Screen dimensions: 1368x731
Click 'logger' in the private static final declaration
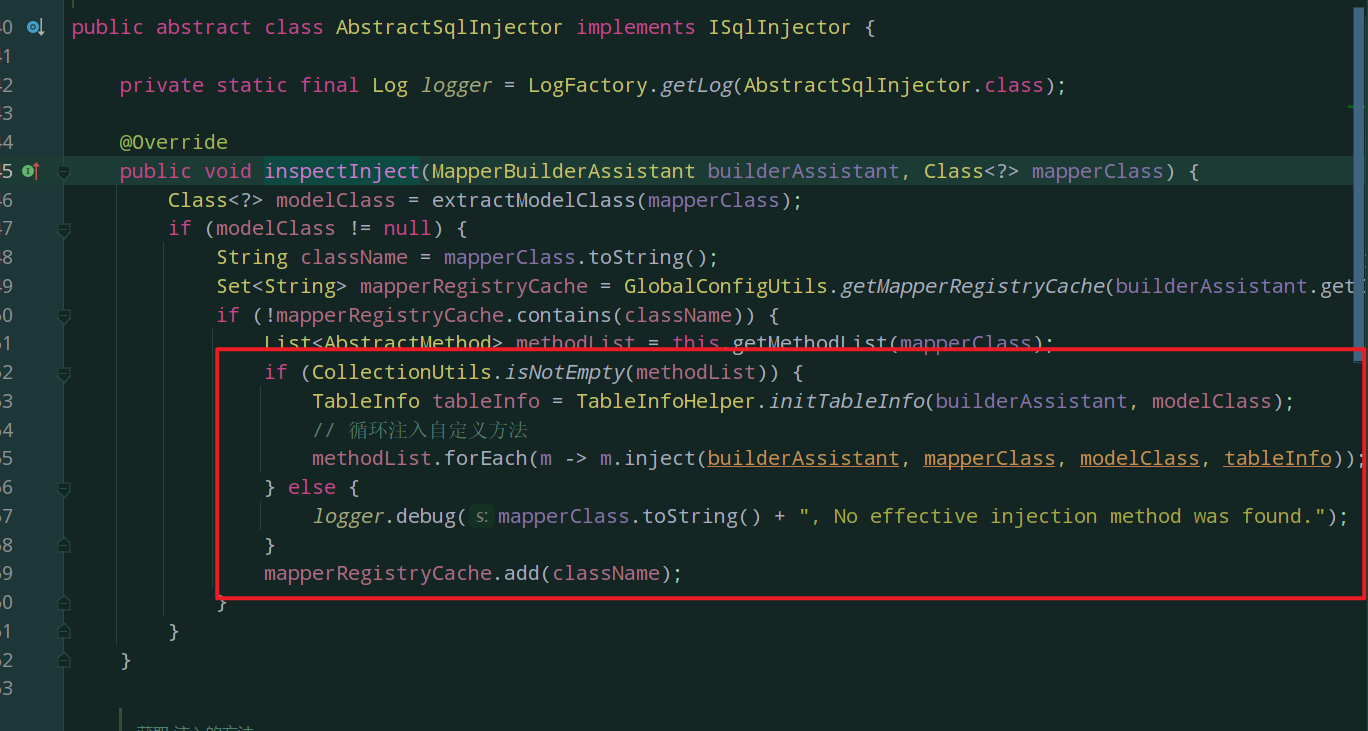pos(456,85)
